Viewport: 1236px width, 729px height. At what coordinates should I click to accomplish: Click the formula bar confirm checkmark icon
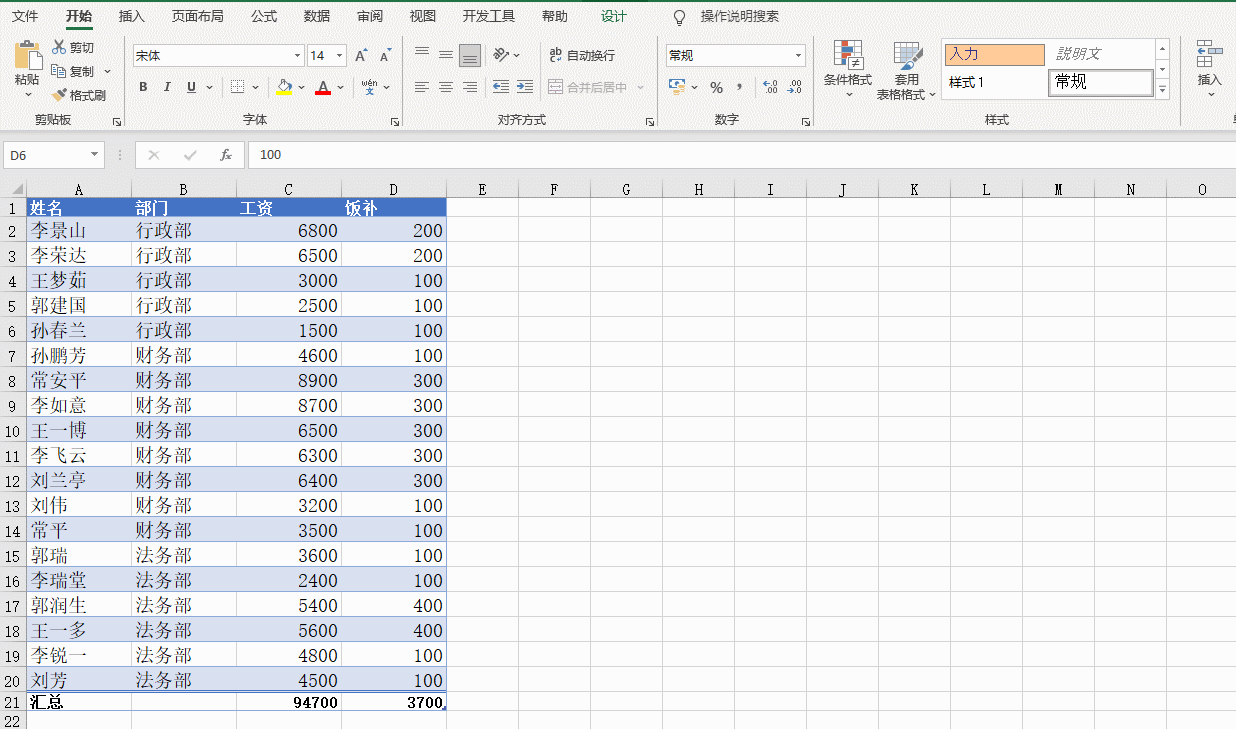coord(190,155)
